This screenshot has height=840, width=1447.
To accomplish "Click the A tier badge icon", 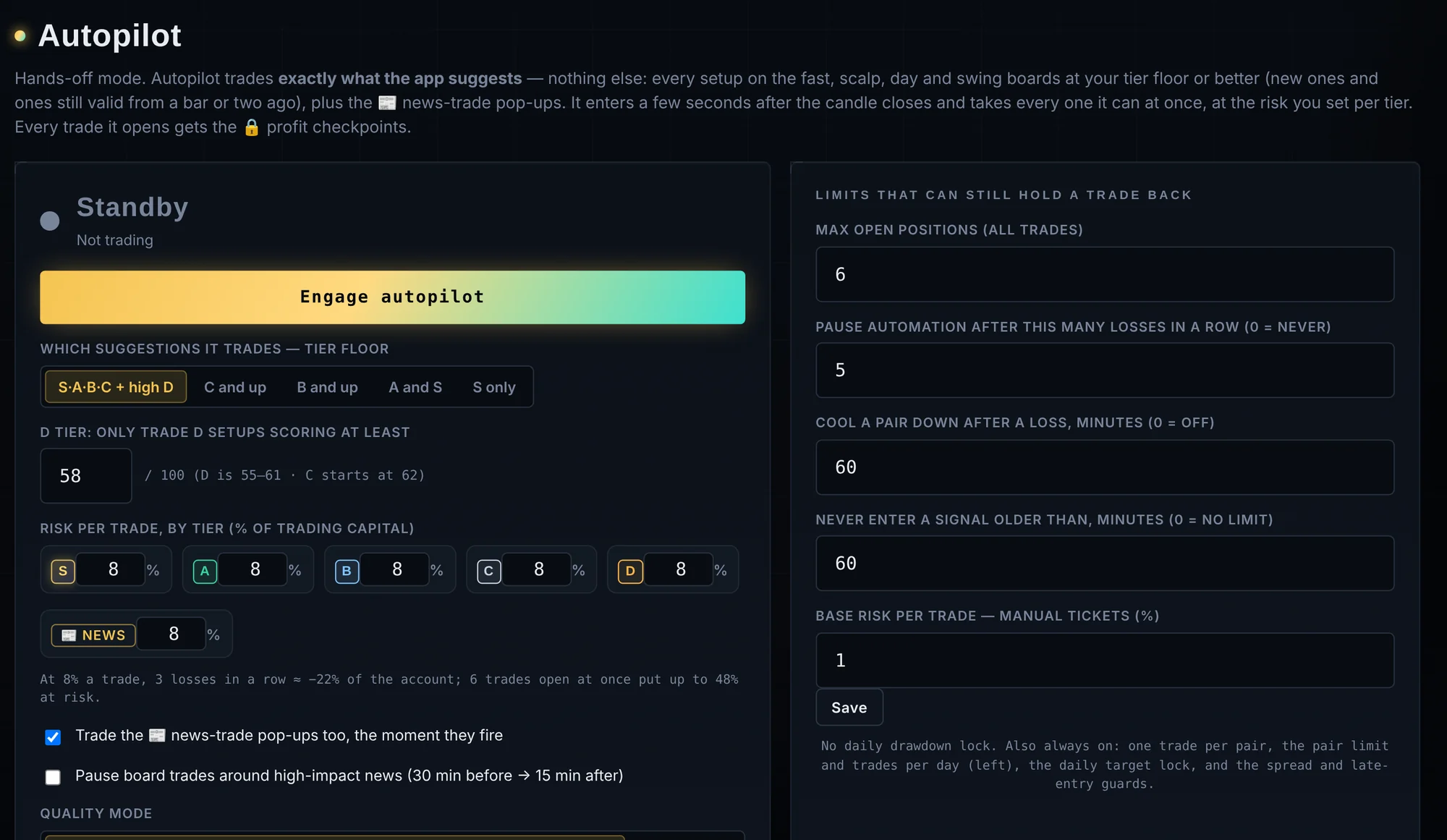I will pos(205,571).
